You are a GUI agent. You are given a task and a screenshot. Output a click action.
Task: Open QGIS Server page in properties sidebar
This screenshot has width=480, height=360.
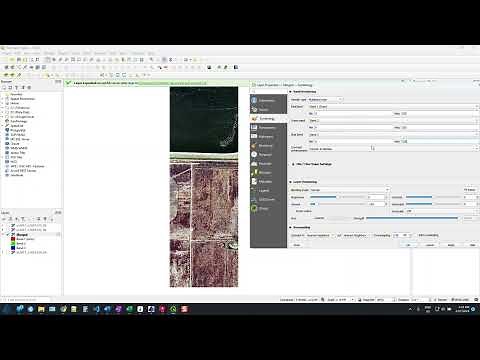click(268, 200)
